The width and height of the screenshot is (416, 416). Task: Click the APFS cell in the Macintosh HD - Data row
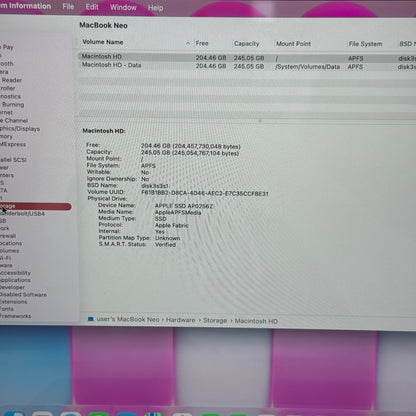(x=355, y=67)
